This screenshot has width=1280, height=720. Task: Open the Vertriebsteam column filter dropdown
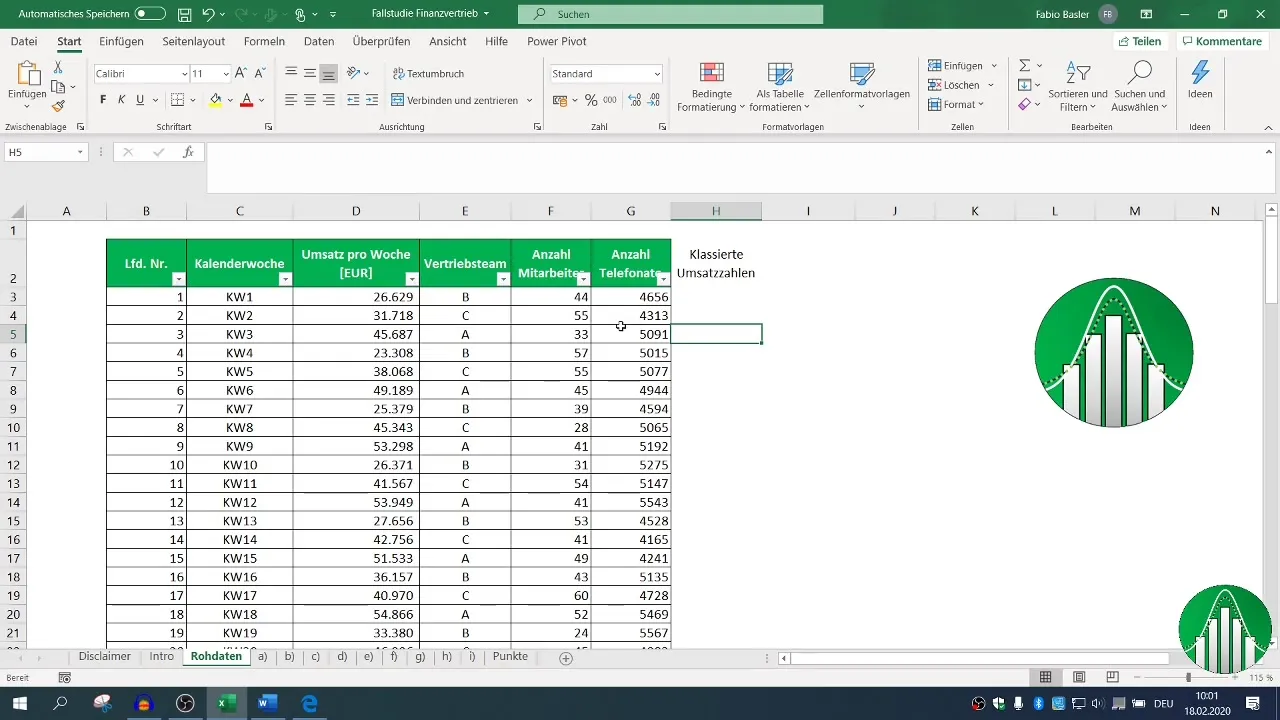(x=502, y=279)
